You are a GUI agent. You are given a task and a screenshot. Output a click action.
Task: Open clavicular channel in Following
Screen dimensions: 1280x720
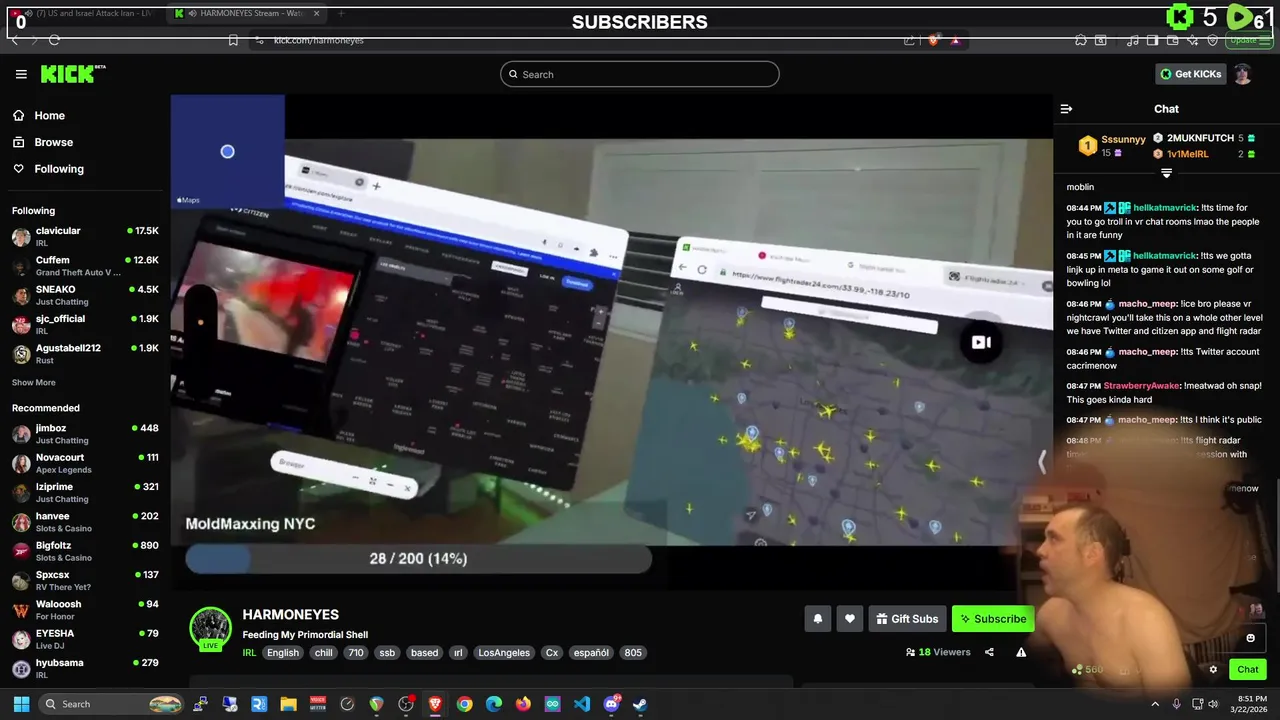click(x=85, y=237)
